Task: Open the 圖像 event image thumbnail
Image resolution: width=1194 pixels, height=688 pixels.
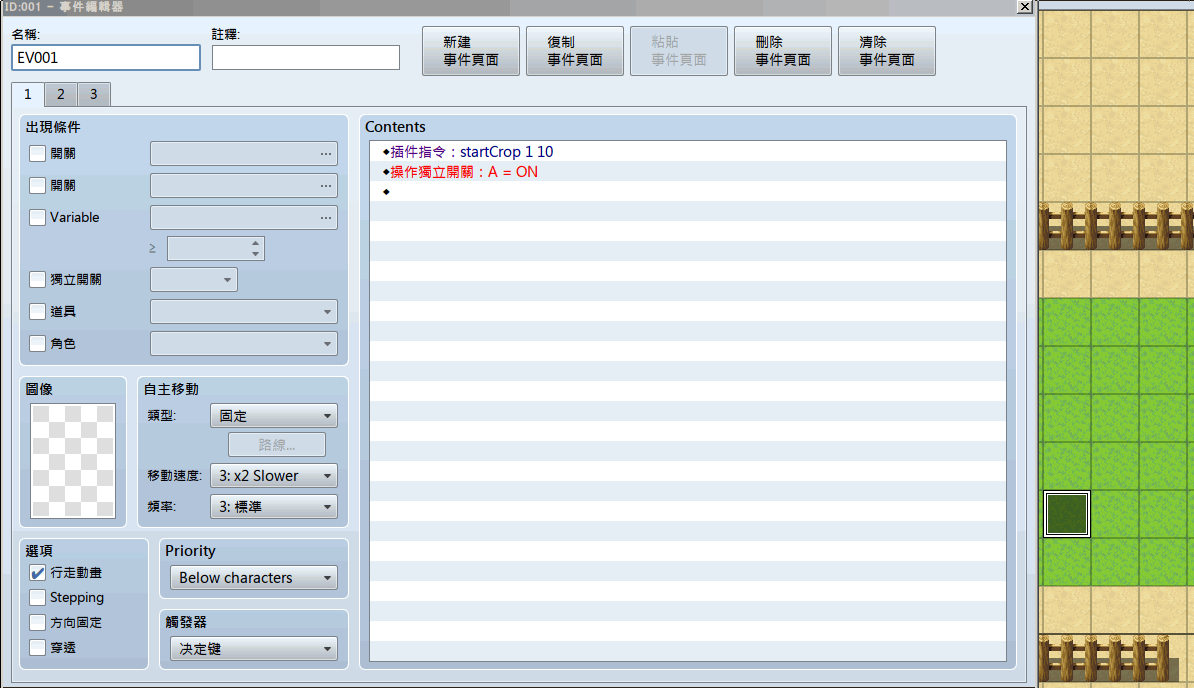Action: [73, 461]
